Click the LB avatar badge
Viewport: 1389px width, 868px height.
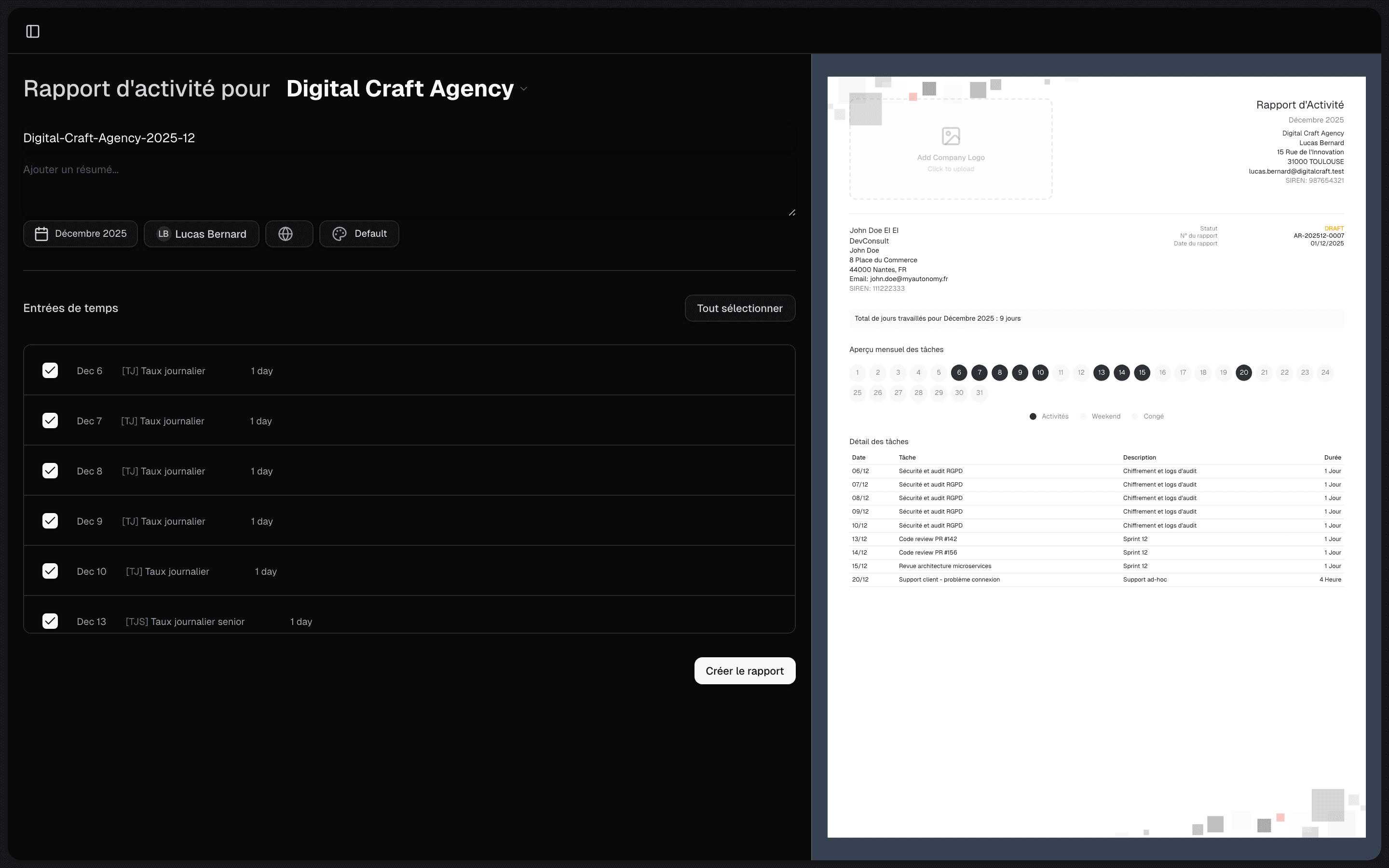[x=163, y=234]
